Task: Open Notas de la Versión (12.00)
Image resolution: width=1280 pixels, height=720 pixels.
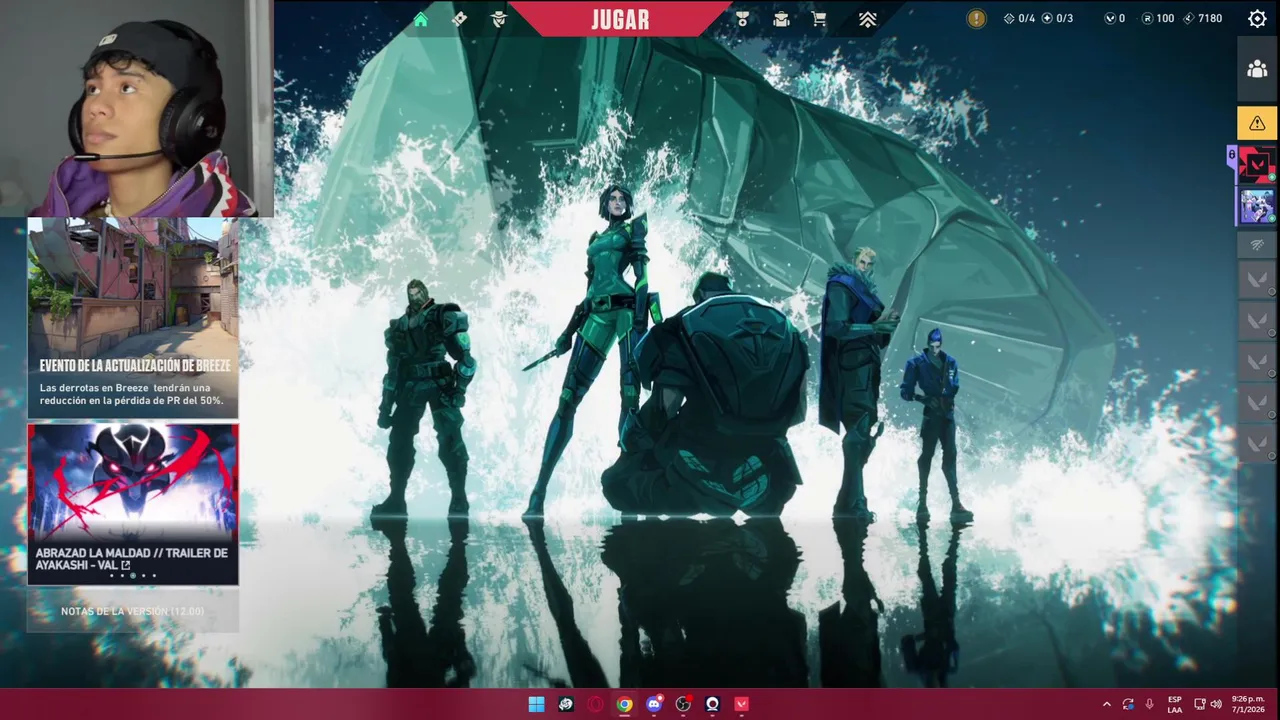Action: point(132,611)
